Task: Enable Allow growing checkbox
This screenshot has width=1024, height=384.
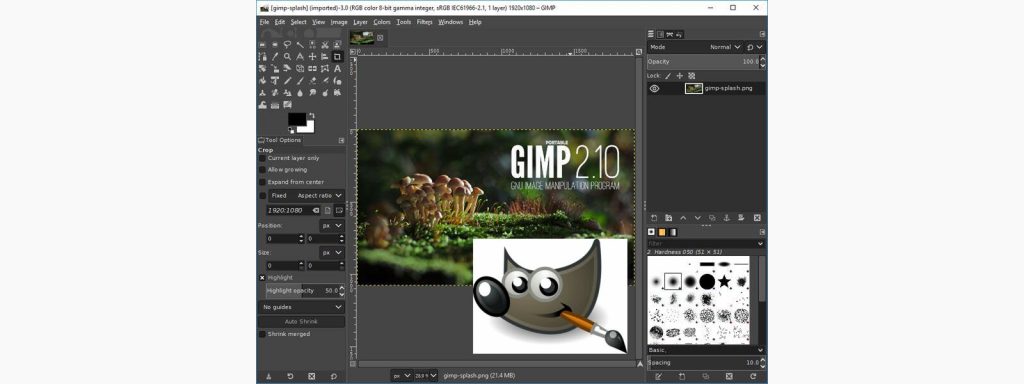Action: pos(263,170)
